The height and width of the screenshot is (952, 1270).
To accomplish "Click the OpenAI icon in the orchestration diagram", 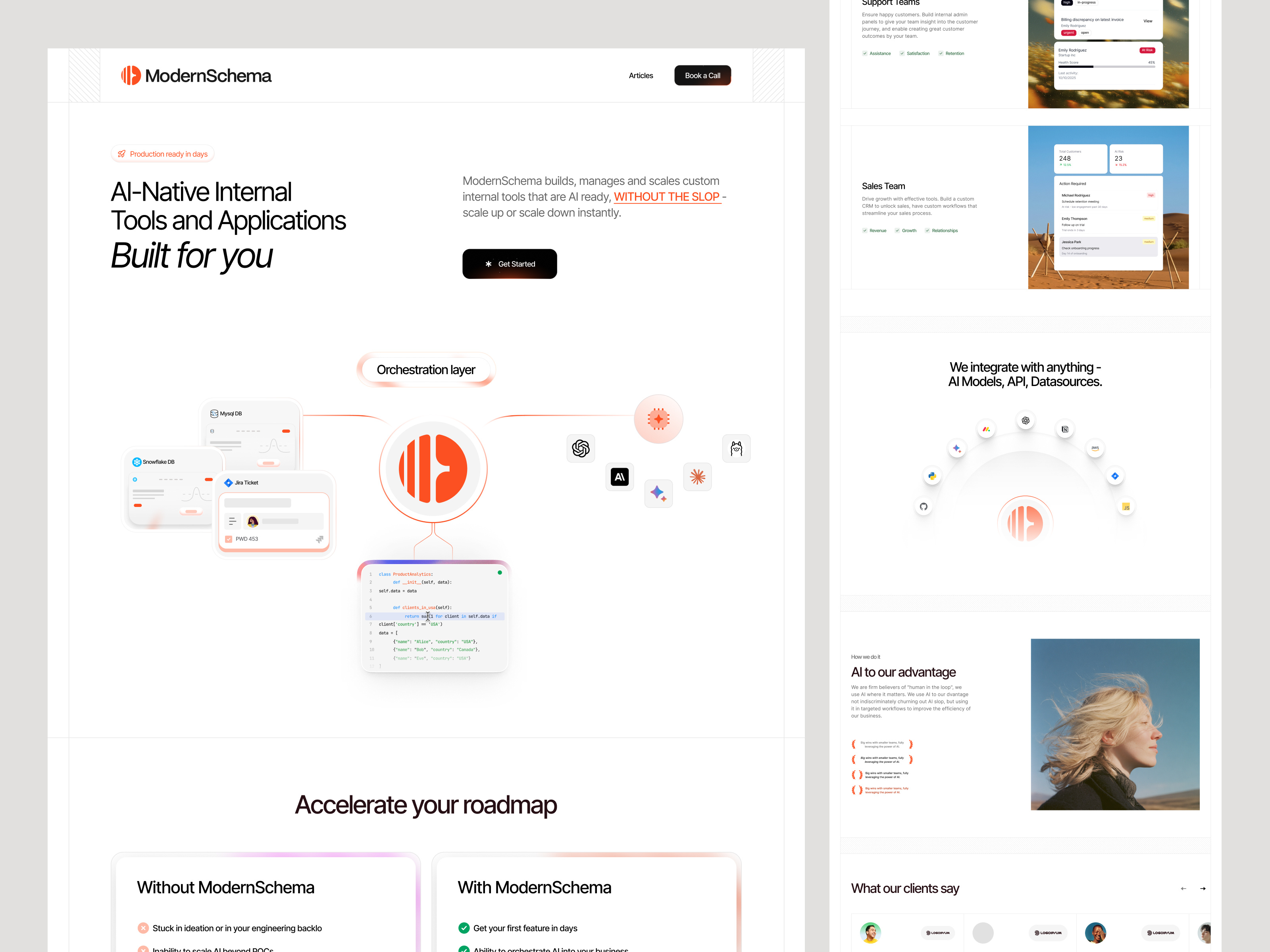I will point(581,448).
